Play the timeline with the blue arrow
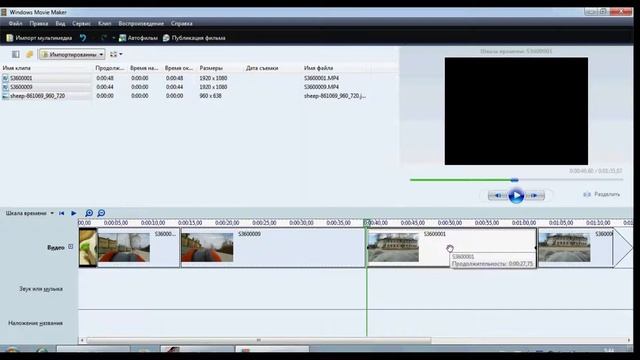The image size is (640, 360). 74,213
